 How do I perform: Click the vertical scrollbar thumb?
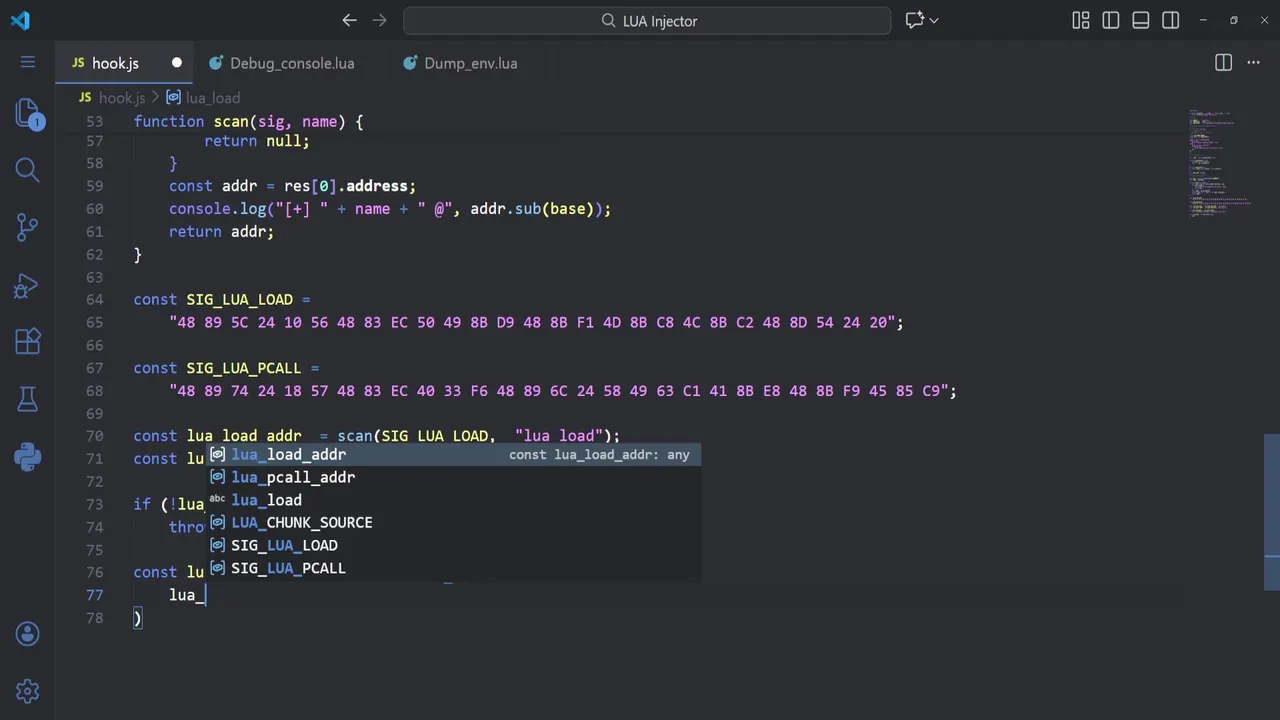[1271, 512]
